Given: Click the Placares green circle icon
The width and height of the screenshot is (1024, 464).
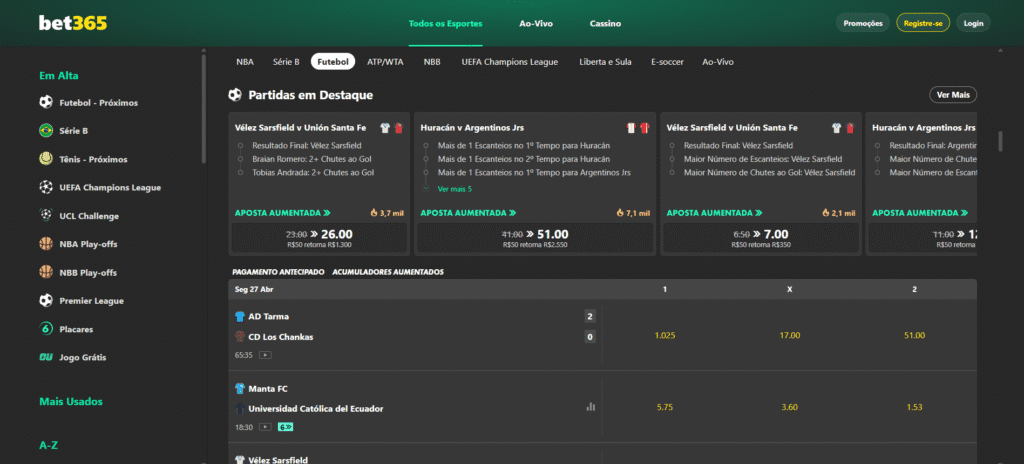Looking at the screenshot, I should pyautogui.click(x=46, y=329).
